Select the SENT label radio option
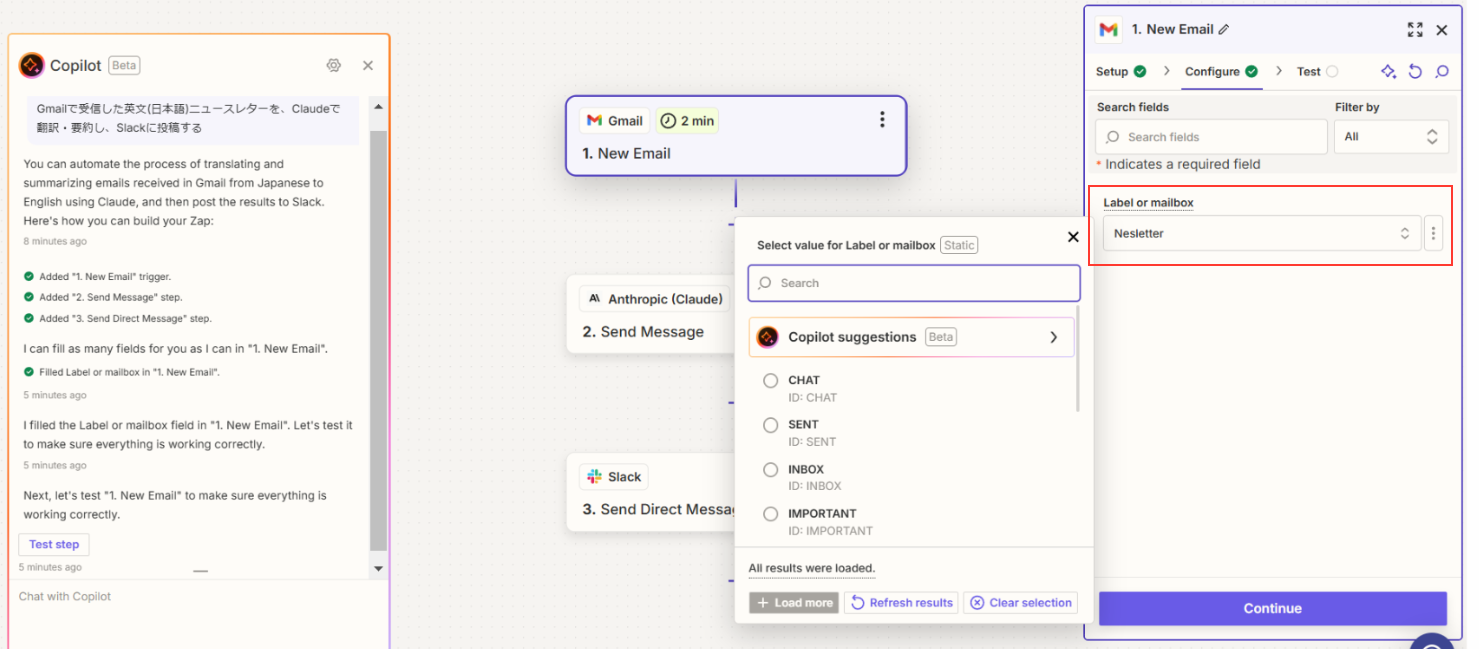1479x649 pixels. point(770,425)
